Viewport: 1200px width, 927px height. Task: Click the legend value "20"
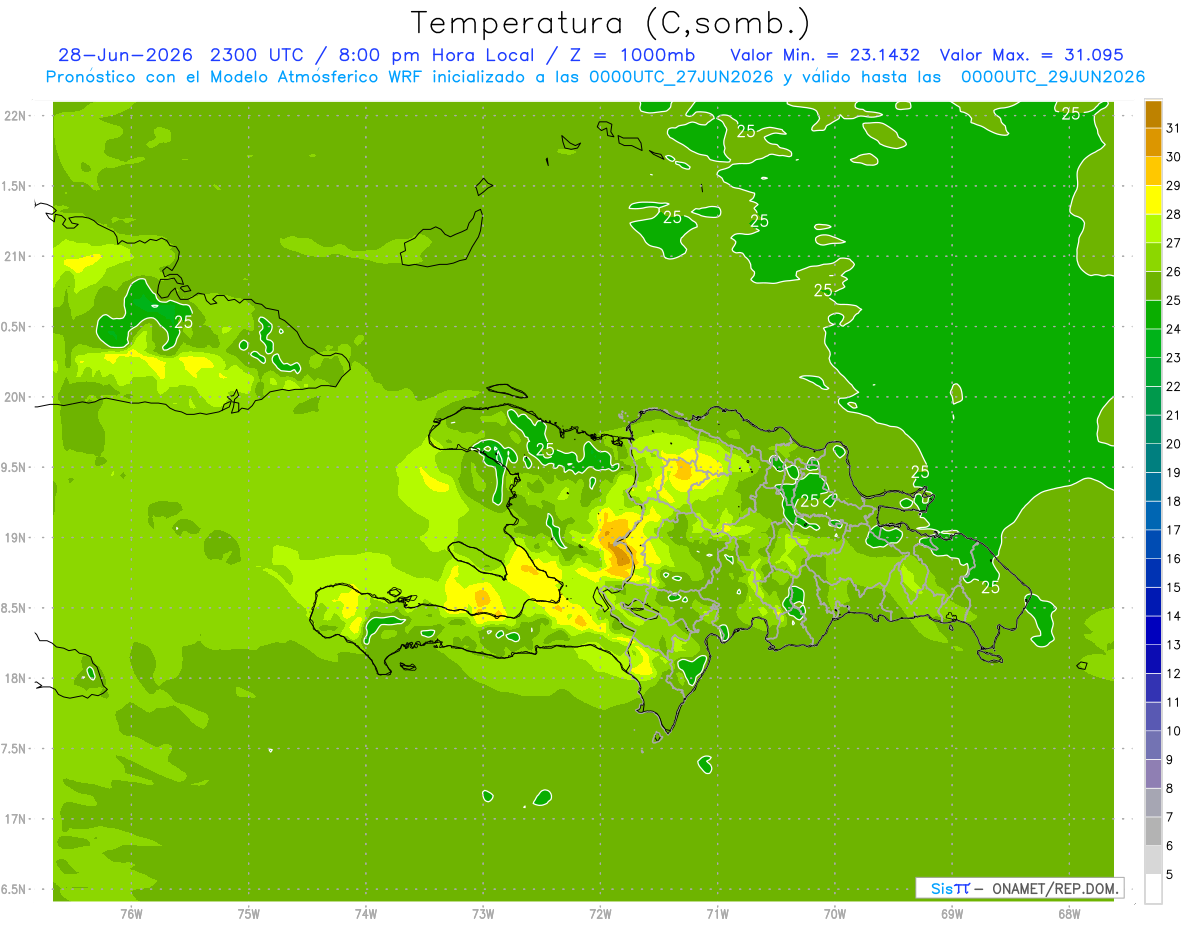1174,444
